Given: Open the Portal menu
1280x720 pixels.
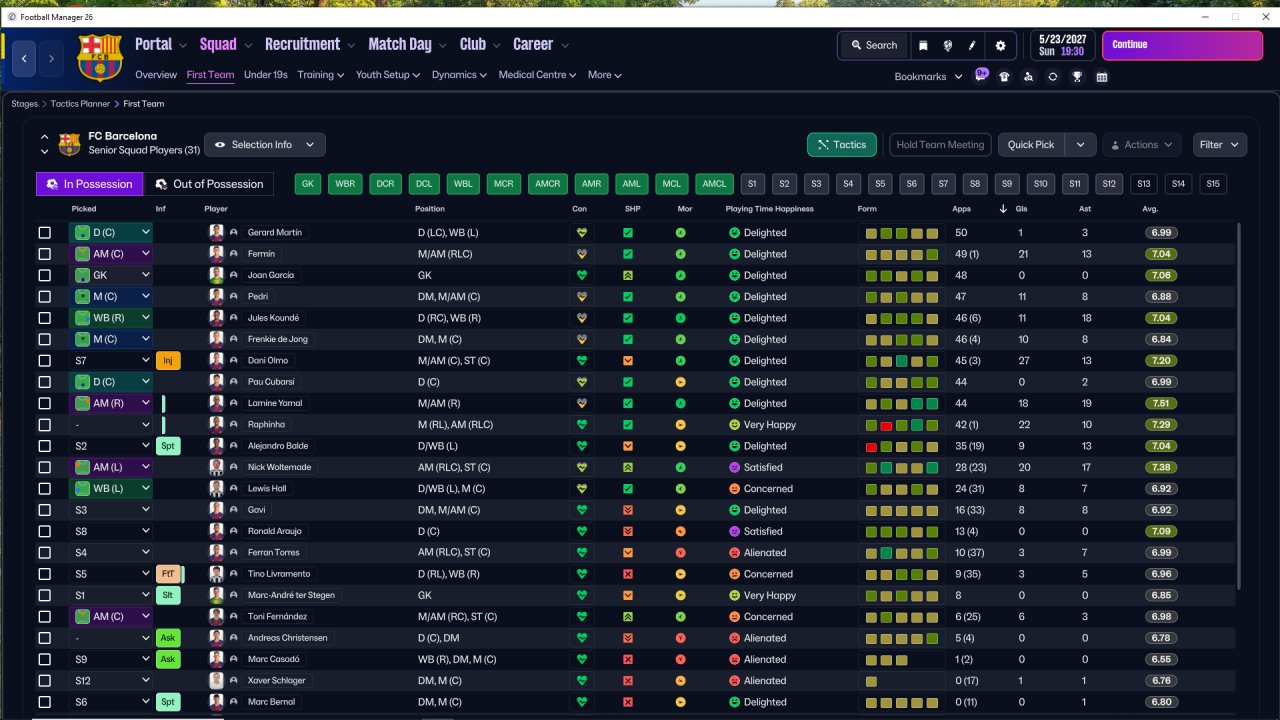Looking at the screenshot, I should [160, 45].
